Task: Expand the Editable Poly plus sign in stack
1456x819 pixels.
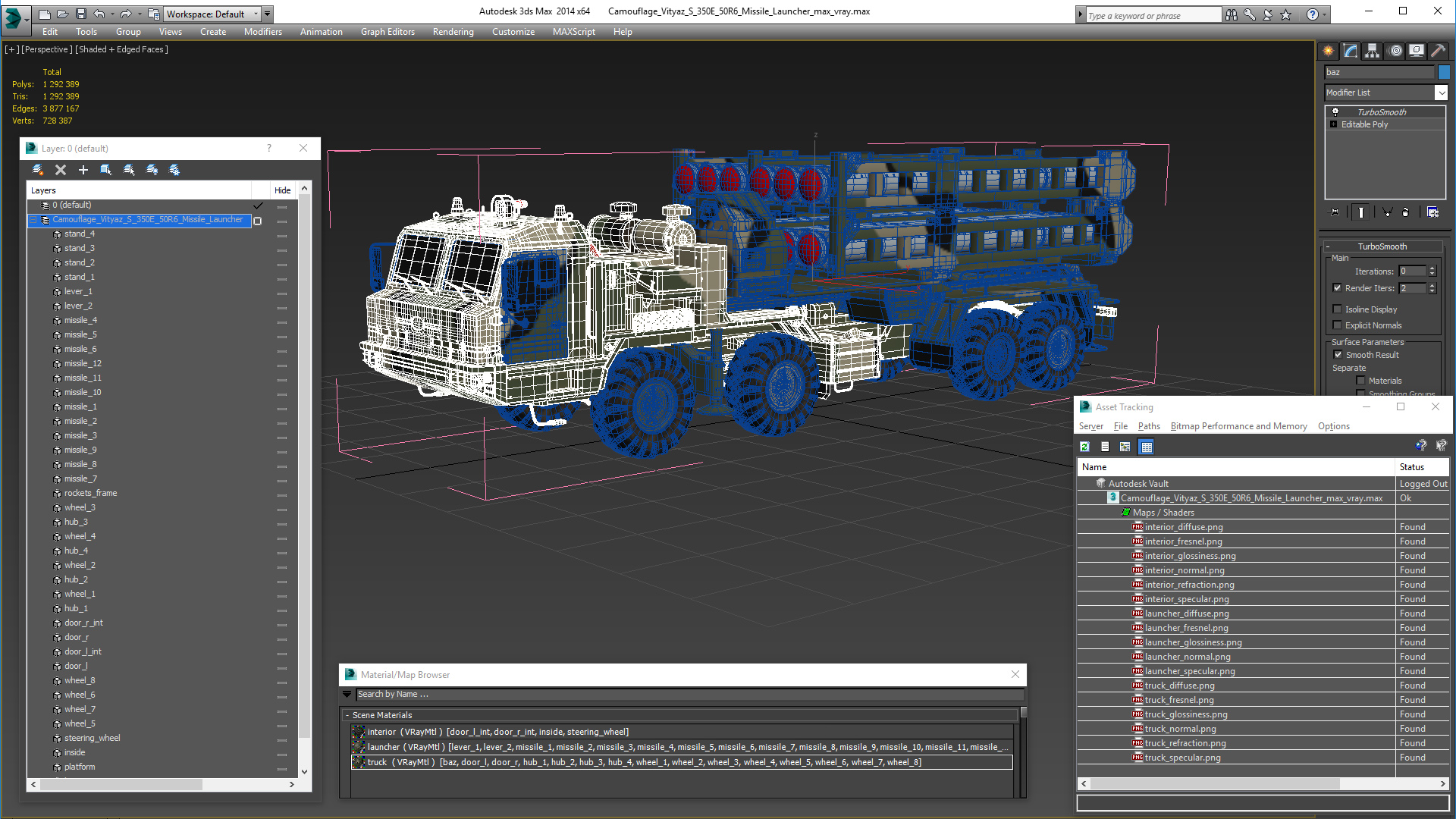Action: tap(1334, 124)
